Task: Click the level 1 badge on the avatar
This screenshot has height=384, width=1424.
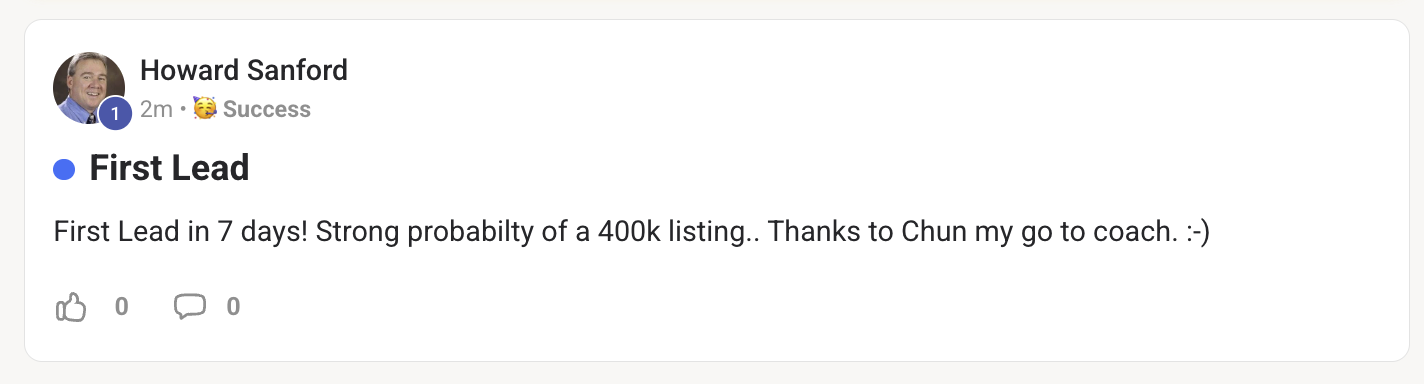Action: (x=115, y=114)
